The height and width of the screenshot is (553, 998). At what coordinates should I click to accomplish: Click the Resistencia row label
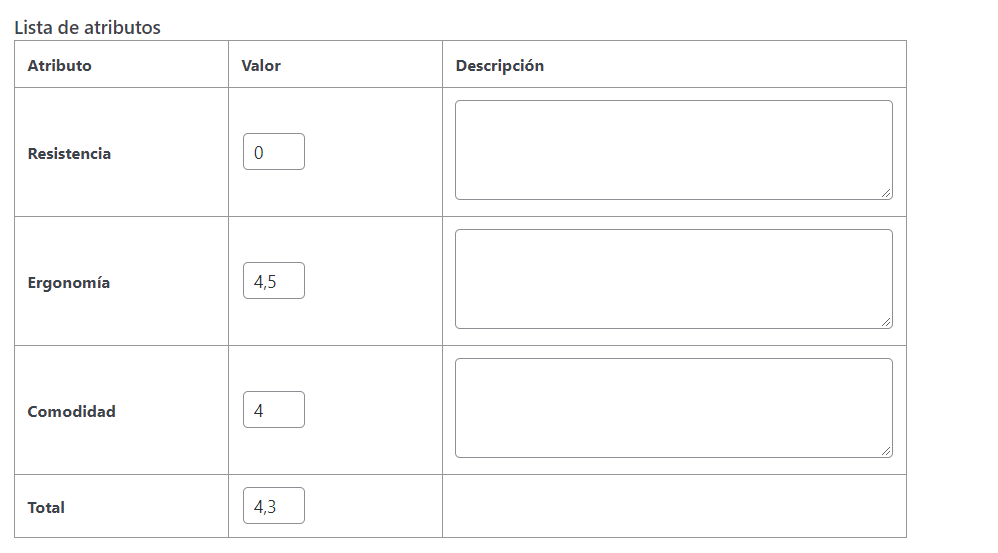click(x=69, y=154)
